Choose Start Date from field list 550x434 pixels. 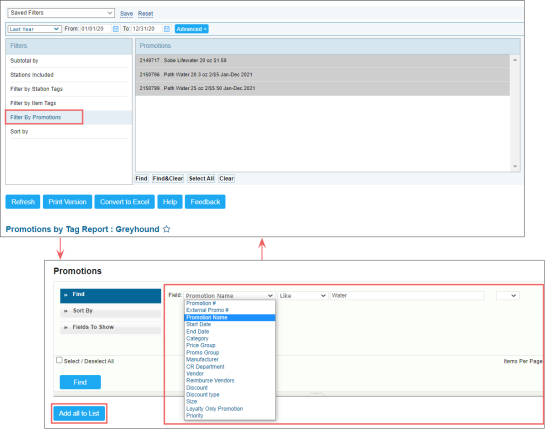(199, 325)
